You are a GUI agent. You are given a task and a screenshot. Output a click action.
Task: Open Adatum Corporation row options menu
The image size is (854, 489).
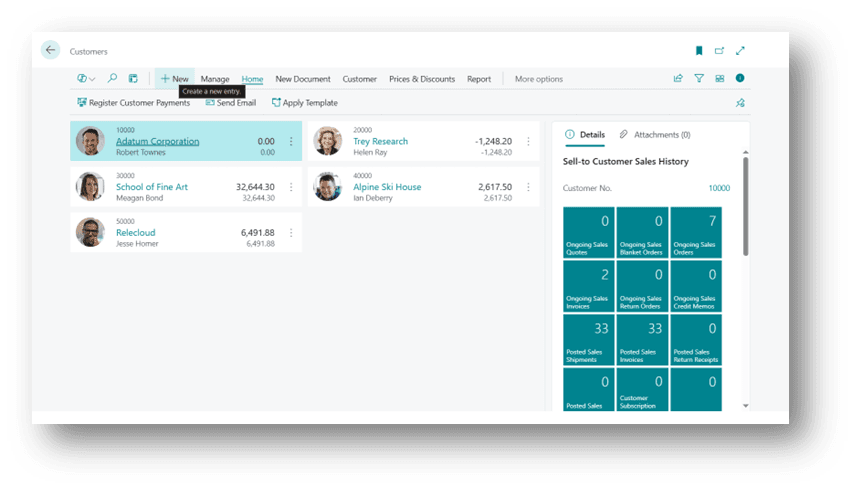point(291,142)
